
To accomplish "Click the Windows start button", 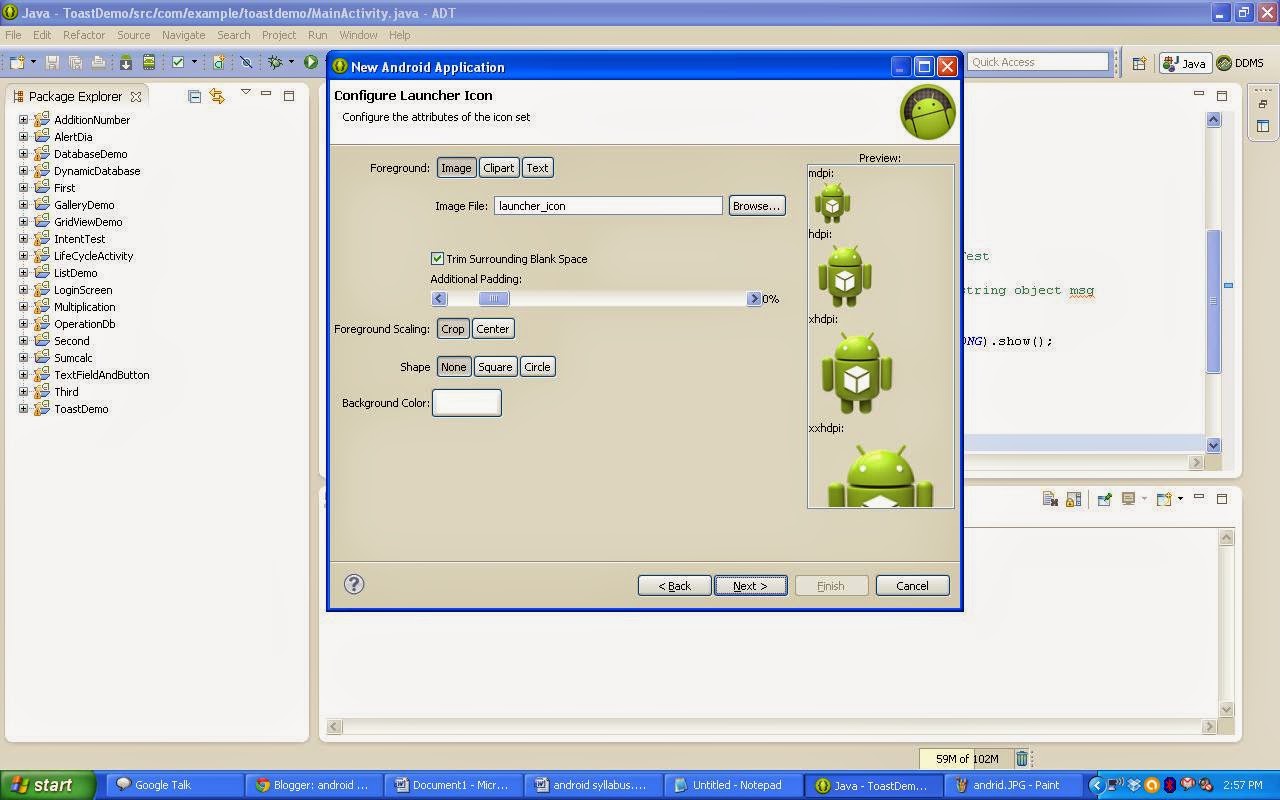I will (48, 785).
